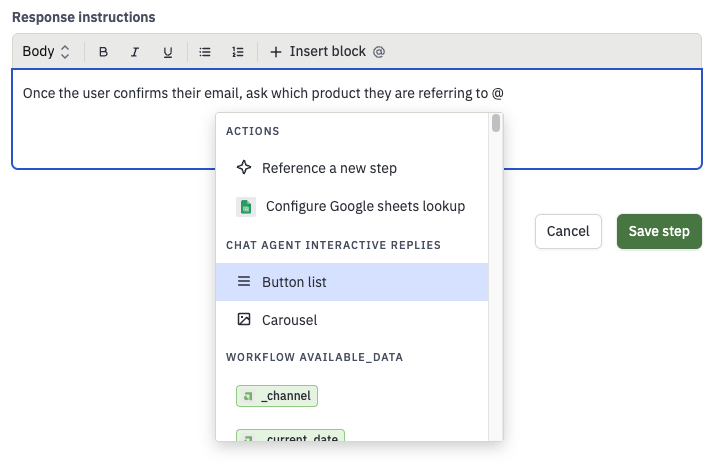This screenshot has height=463, width=713.
Task: Click the sparkle icon beside Reference a new step
Action: tap(244, 167)
